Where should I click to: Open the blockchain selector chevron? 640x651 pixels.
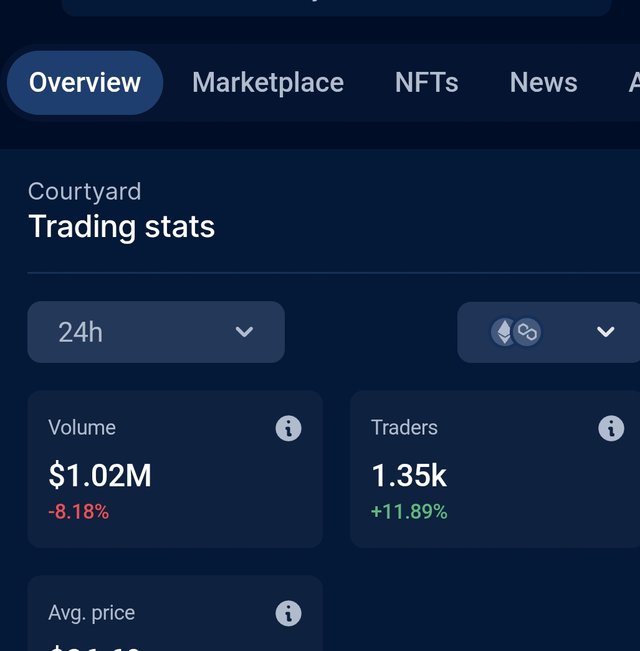tap(605, 332)
